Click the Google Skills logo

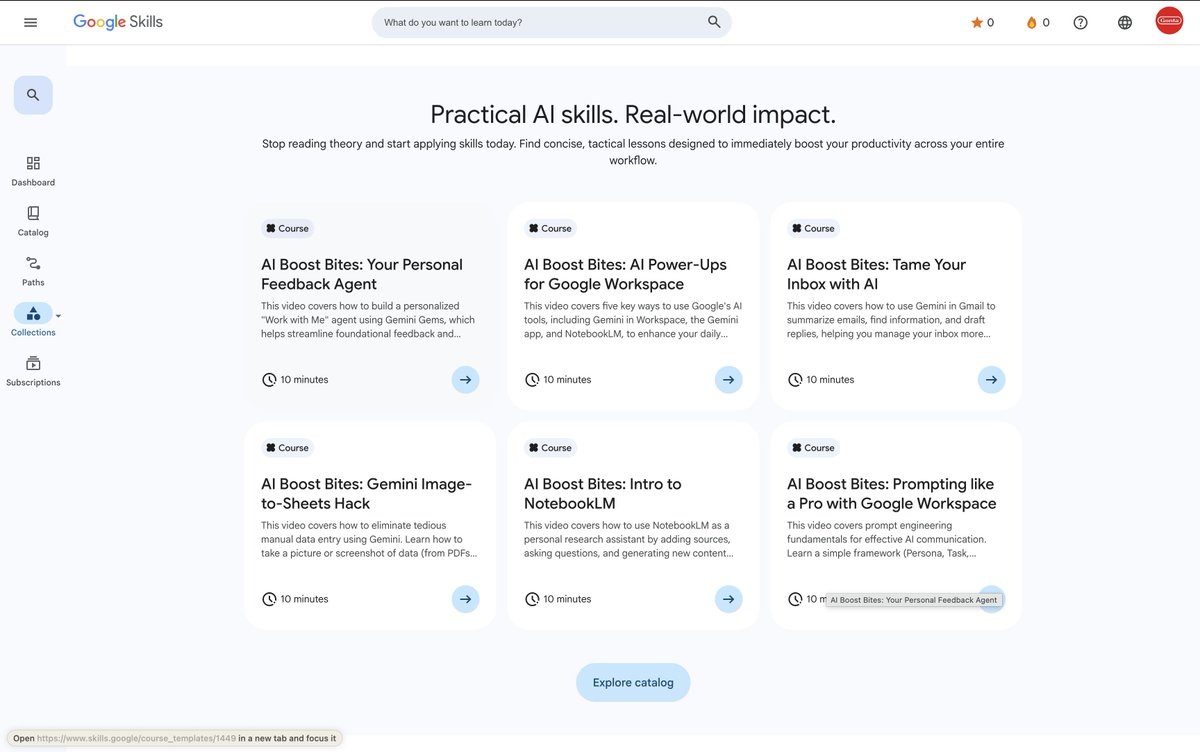(118, 22)
